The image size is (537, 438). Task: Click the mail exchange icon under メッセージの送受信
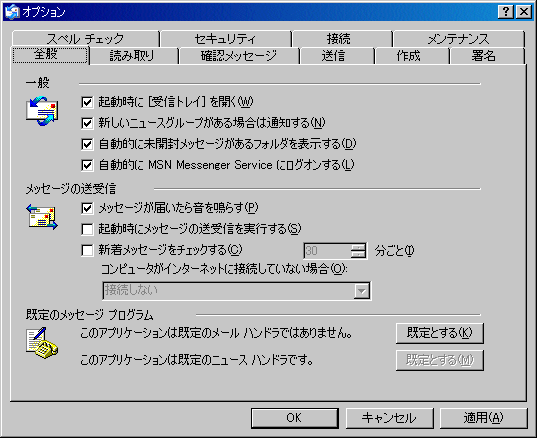(42, 217)
